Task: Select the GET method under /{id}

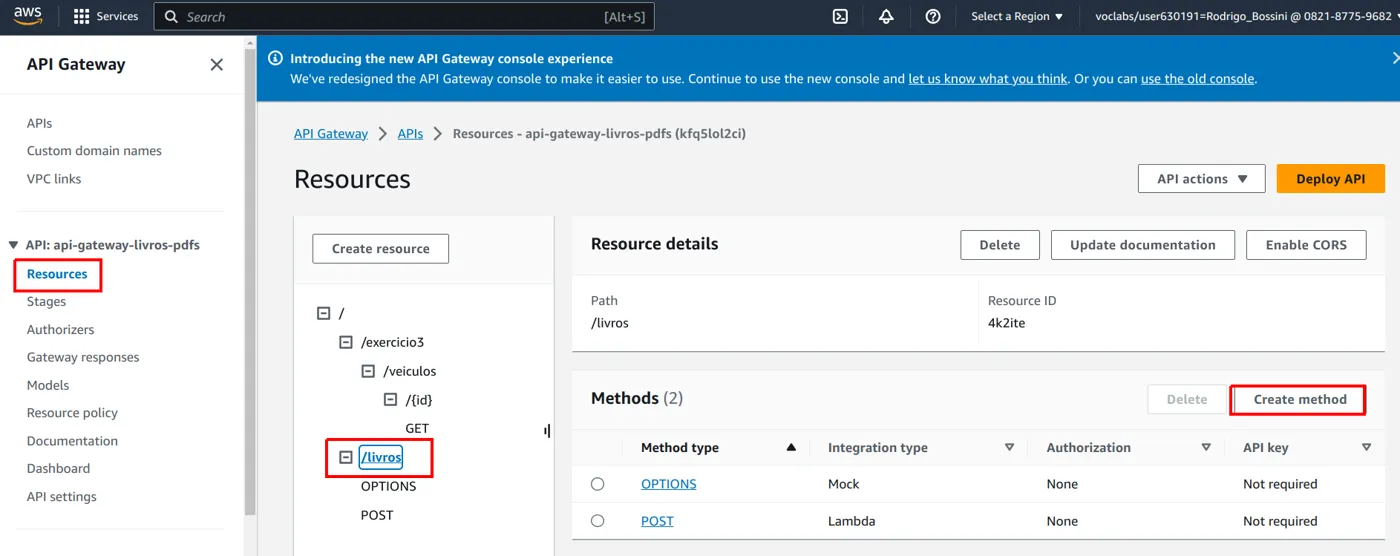Action: point(417,429)
